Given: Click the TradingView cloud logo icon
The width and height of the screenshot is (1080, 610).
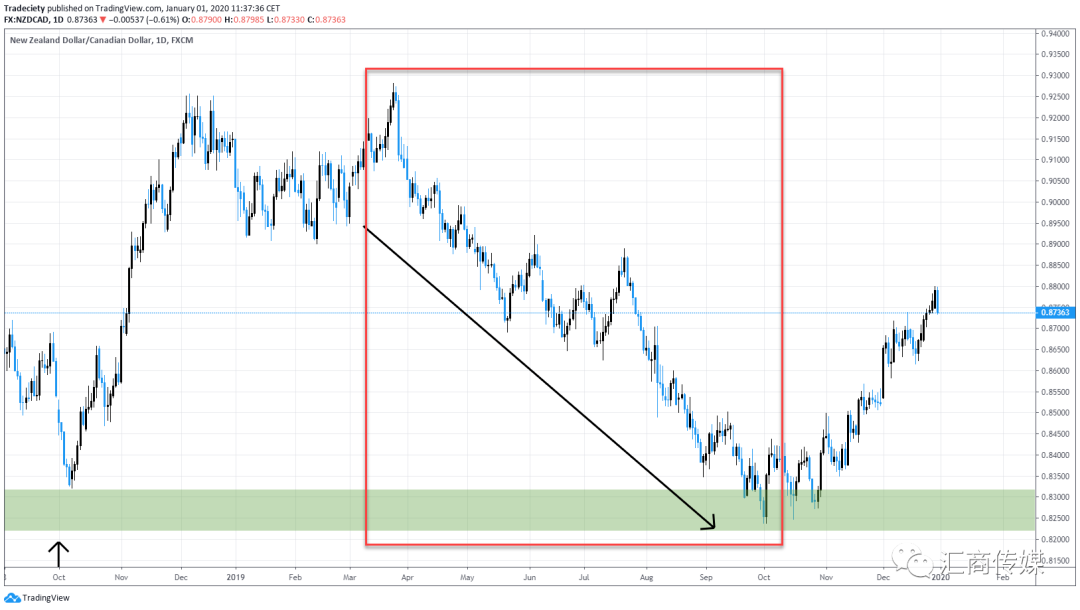Looking at the screenshot, I should (12, 598).
